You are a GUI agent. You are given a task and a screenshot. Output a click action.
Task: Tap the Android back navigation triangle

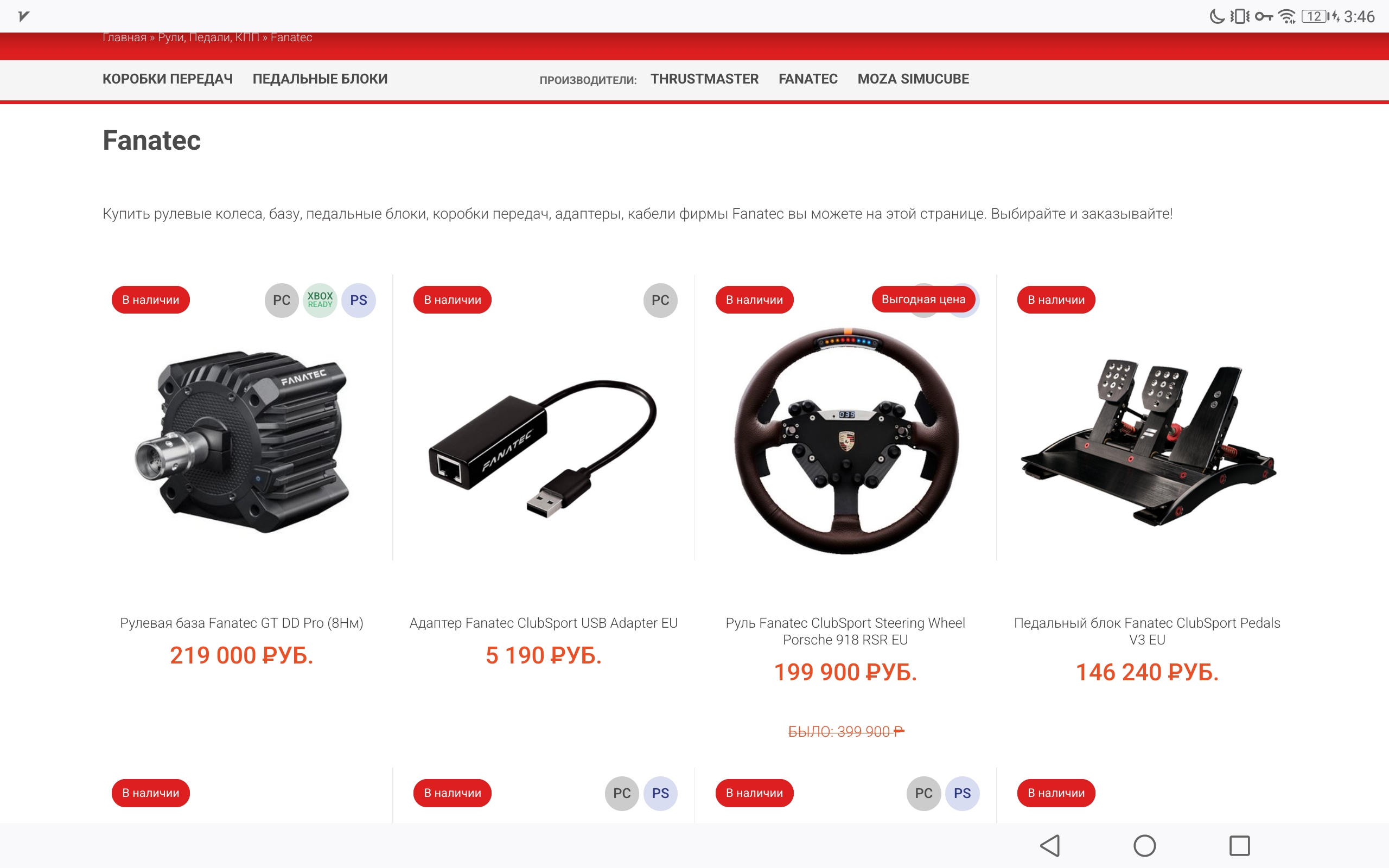coord(1050,846)
